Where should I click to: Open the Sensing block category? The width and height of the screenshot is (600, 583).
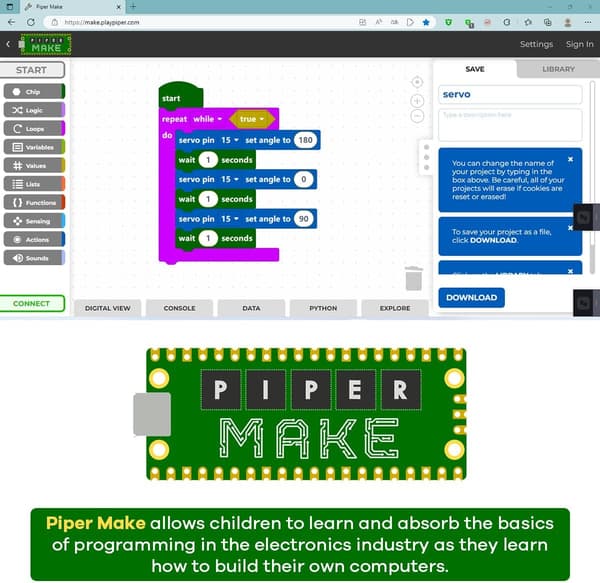[x=34, y=221]
